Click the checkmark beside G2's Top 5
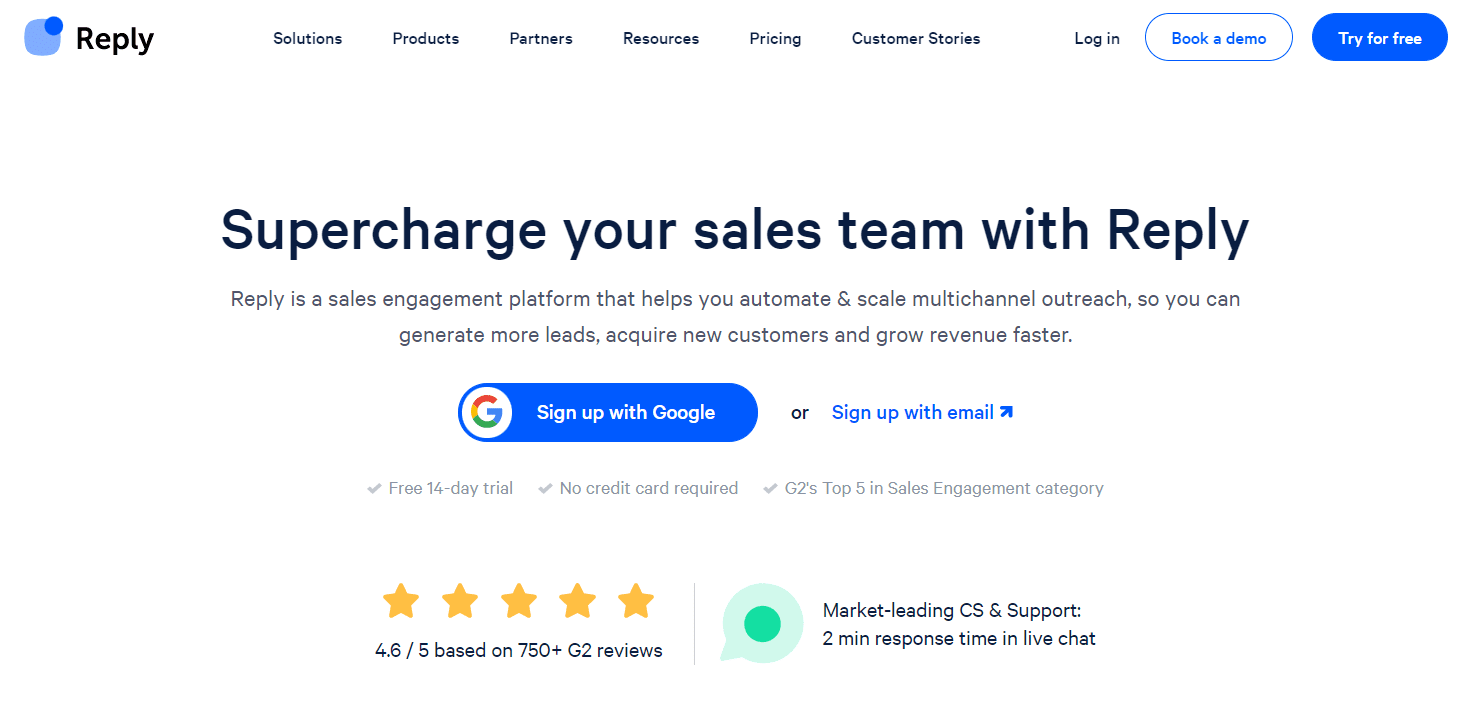This screenshot has width=1457, height=703. point(770,488)
